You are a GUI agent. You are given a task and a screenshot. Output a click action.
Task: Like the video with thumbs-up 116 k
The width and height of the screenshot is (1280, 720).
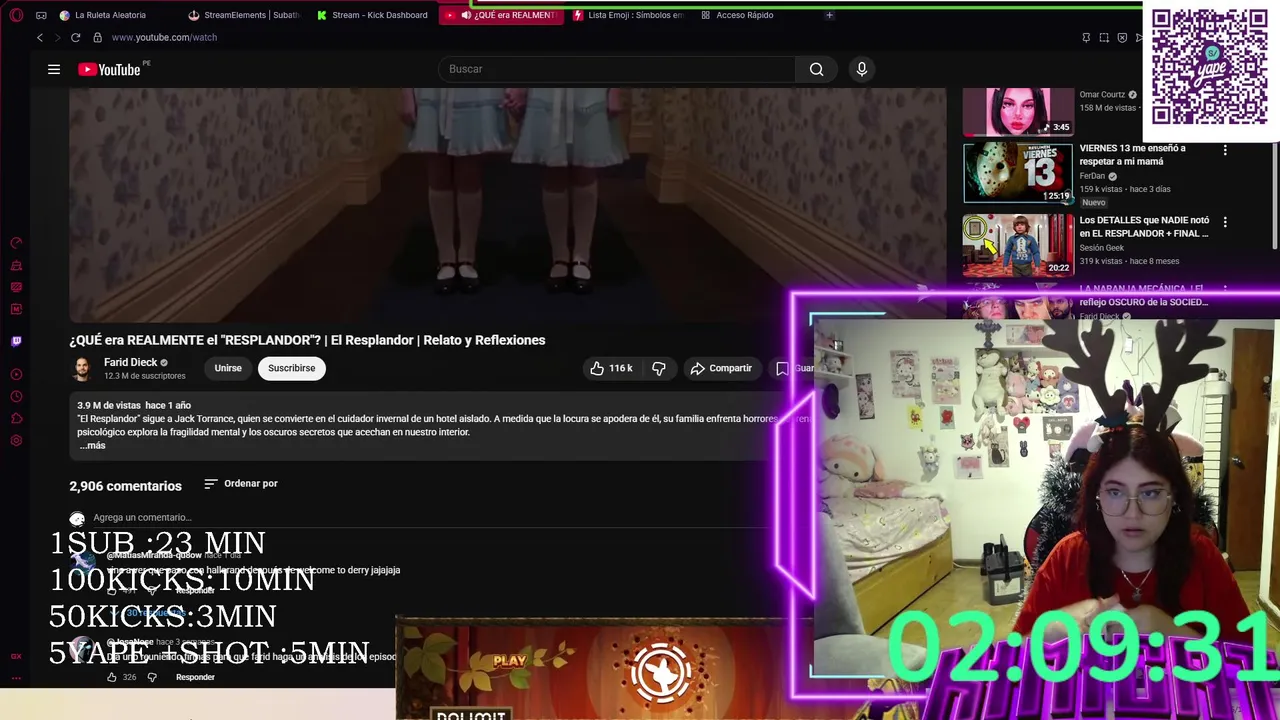tap(610, 368)
